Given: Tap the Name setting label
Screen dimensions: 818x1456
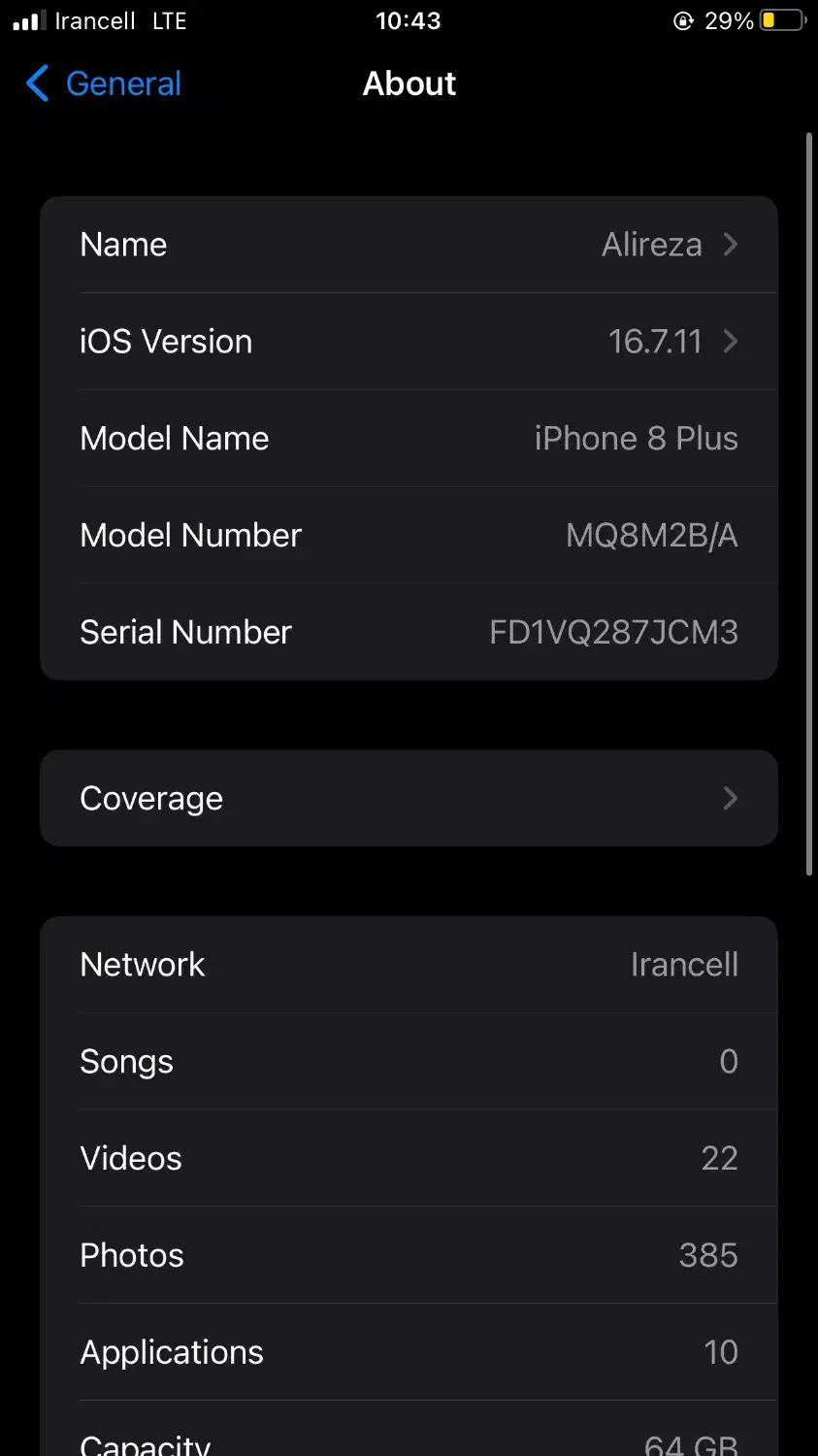Looking at the screenshot, I should tap(123, 245).
